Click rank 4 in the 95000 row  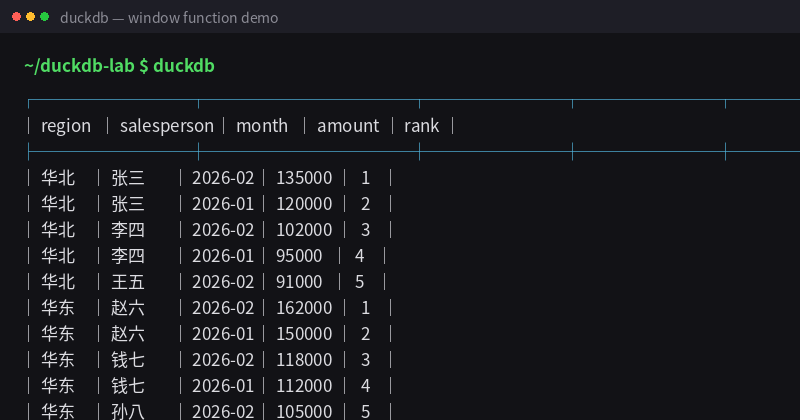point(360,256)
